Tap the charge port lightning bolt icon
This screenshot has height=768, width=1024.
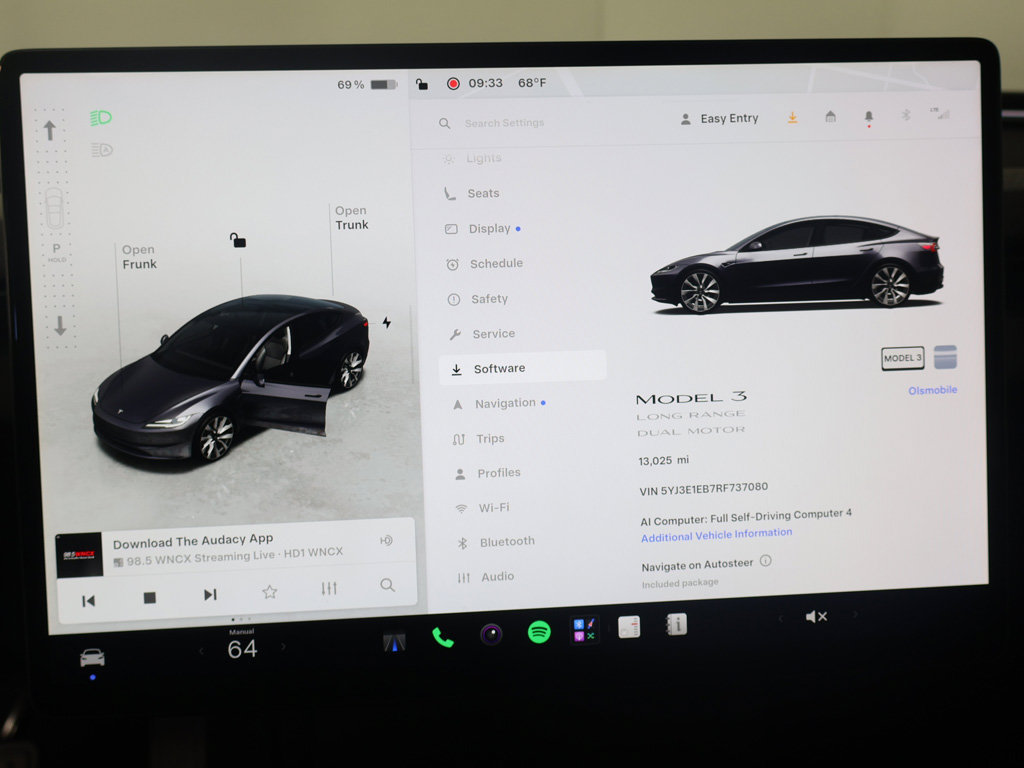coord(387,323)
